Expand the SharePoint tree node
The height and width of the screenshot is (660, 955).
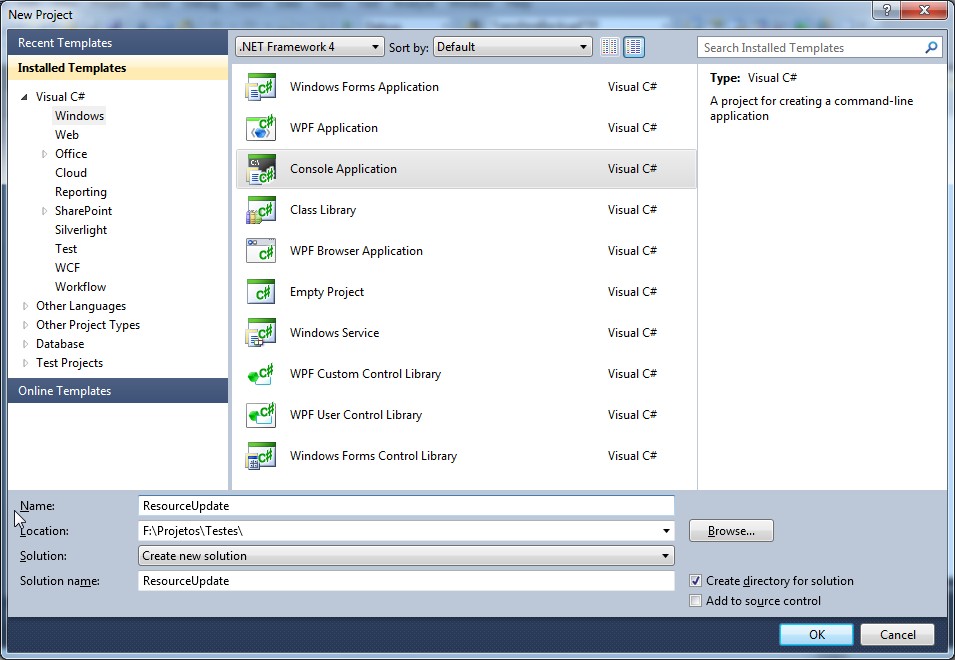pyautogui.click(x=44, y=211)
